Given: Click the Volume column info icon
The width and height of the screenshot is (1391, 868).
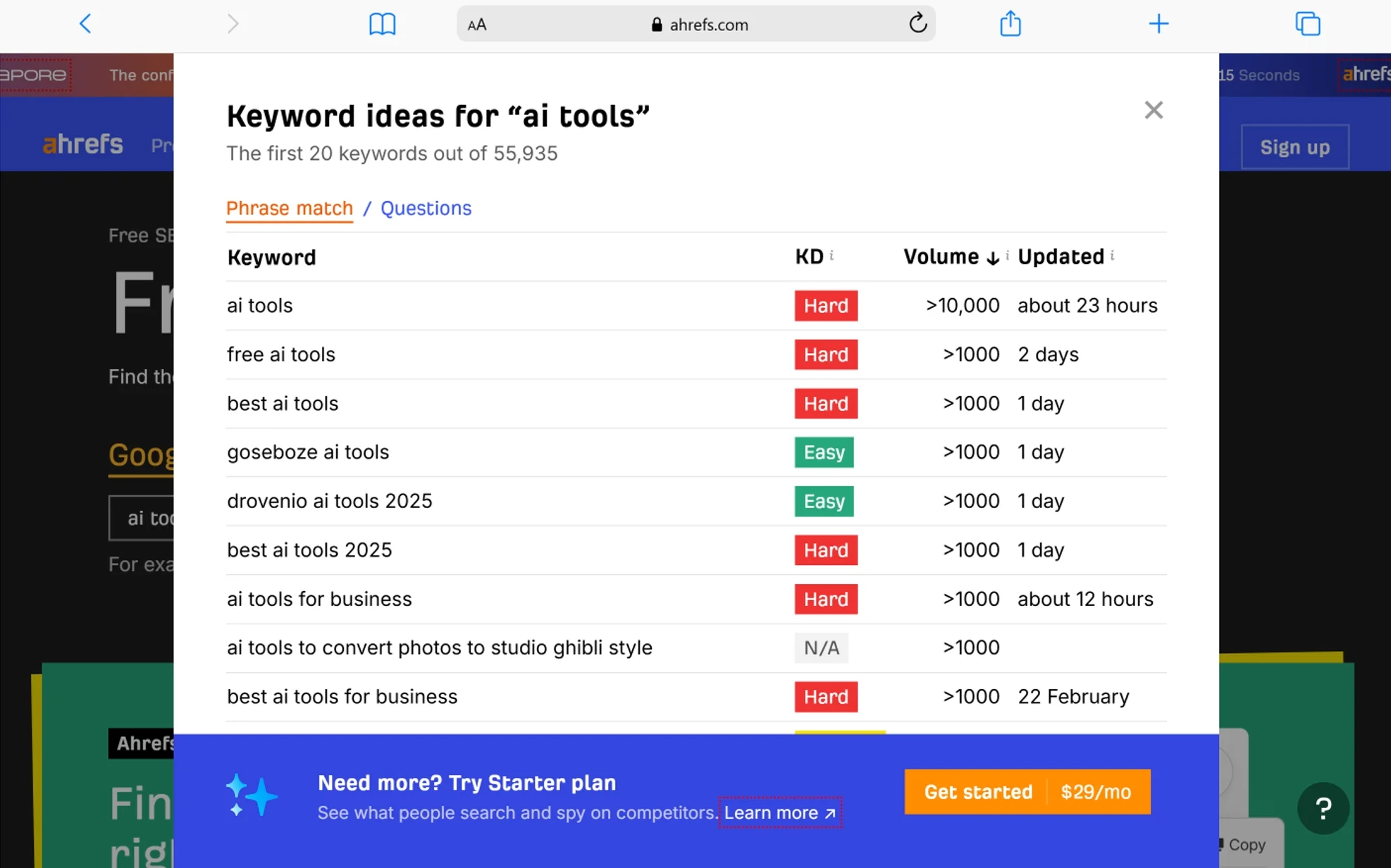Looking at the screenshot, I should point(1007,255).
